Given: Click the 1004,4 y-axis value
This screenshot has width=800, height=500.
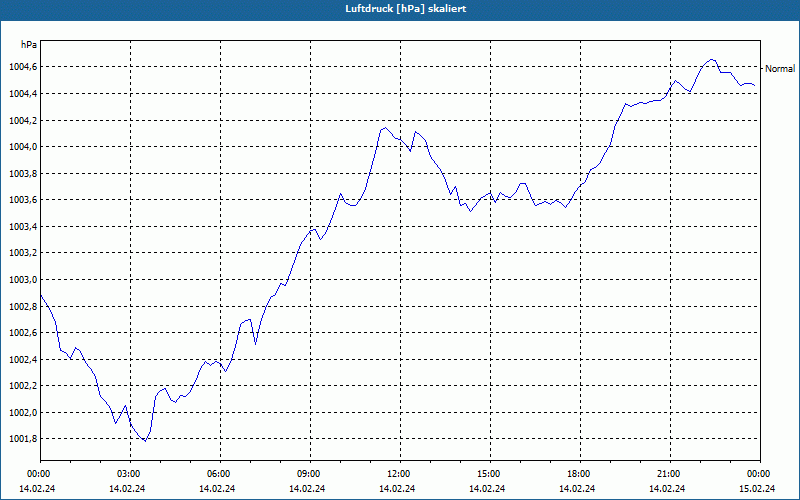Looking at the screenshot, I should point(22,94).
